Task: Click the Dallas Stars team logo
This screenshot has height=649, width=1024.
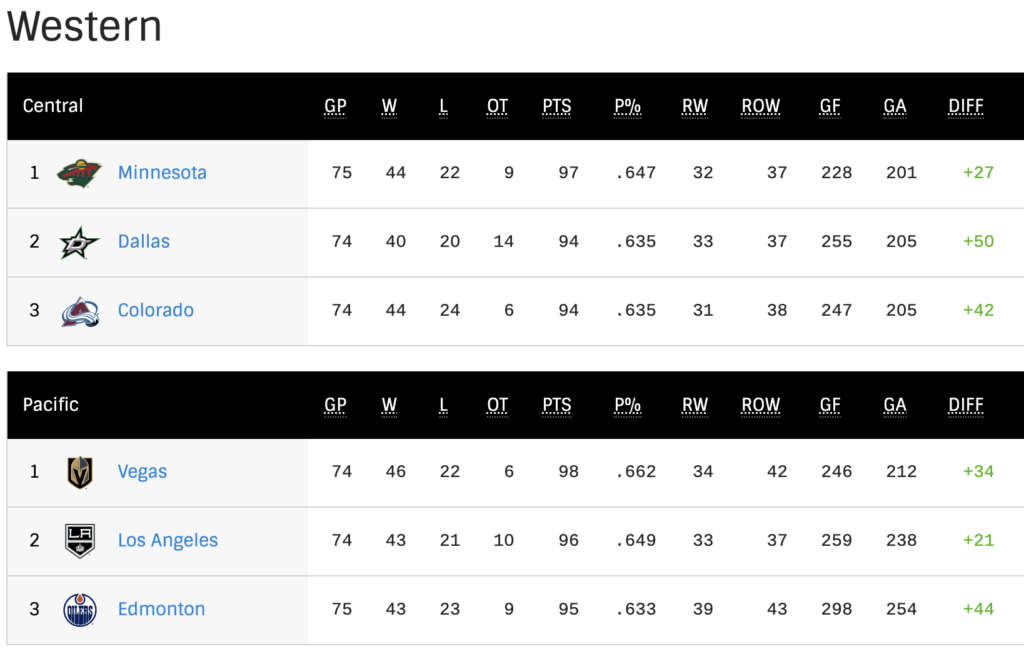Action: pyautogui.click(x=79, y=242)
